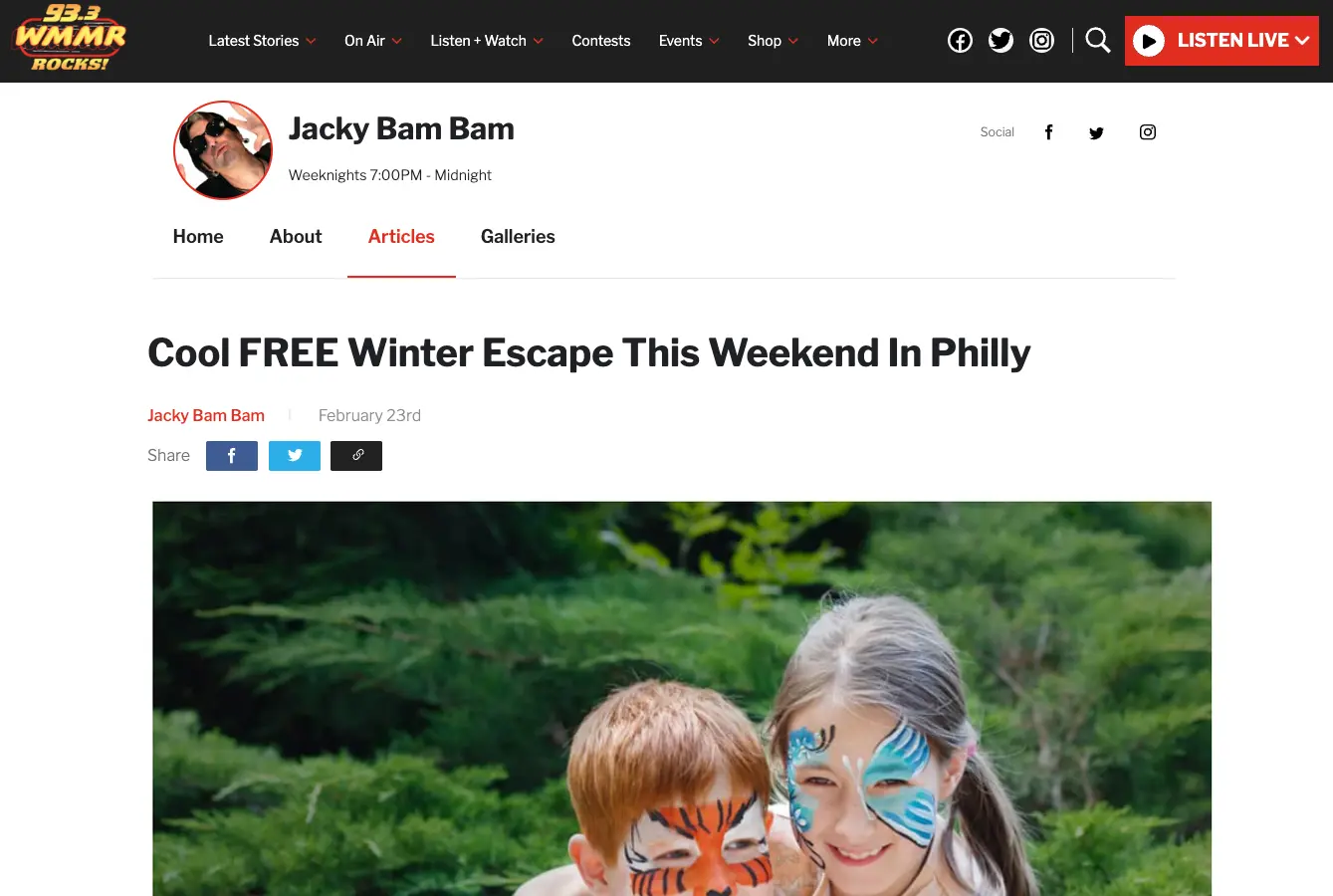Click the 93.3 WMMR Rocks logo
The width and height of the screenshot is (1333, 896).
(70, 39)
